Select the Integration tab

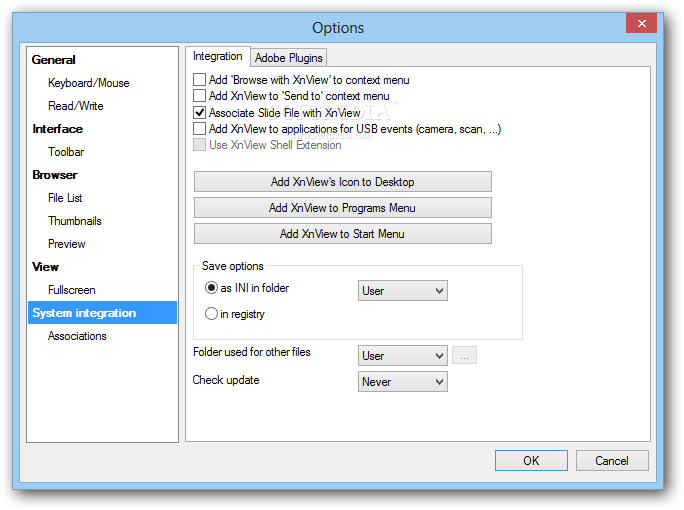(x=218, y=56)
